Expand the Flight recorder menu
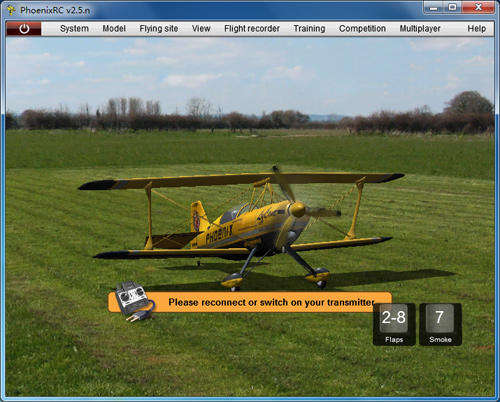Viewport: 500px width, 402px height. (252, 29)
